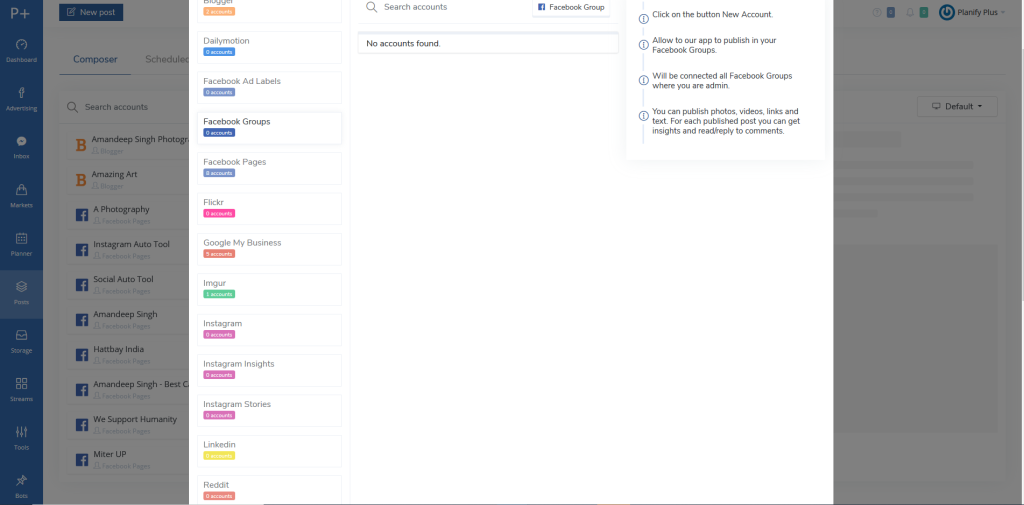Click the New post button
The image size is (1024, 505).
click(x=91, y=12)
